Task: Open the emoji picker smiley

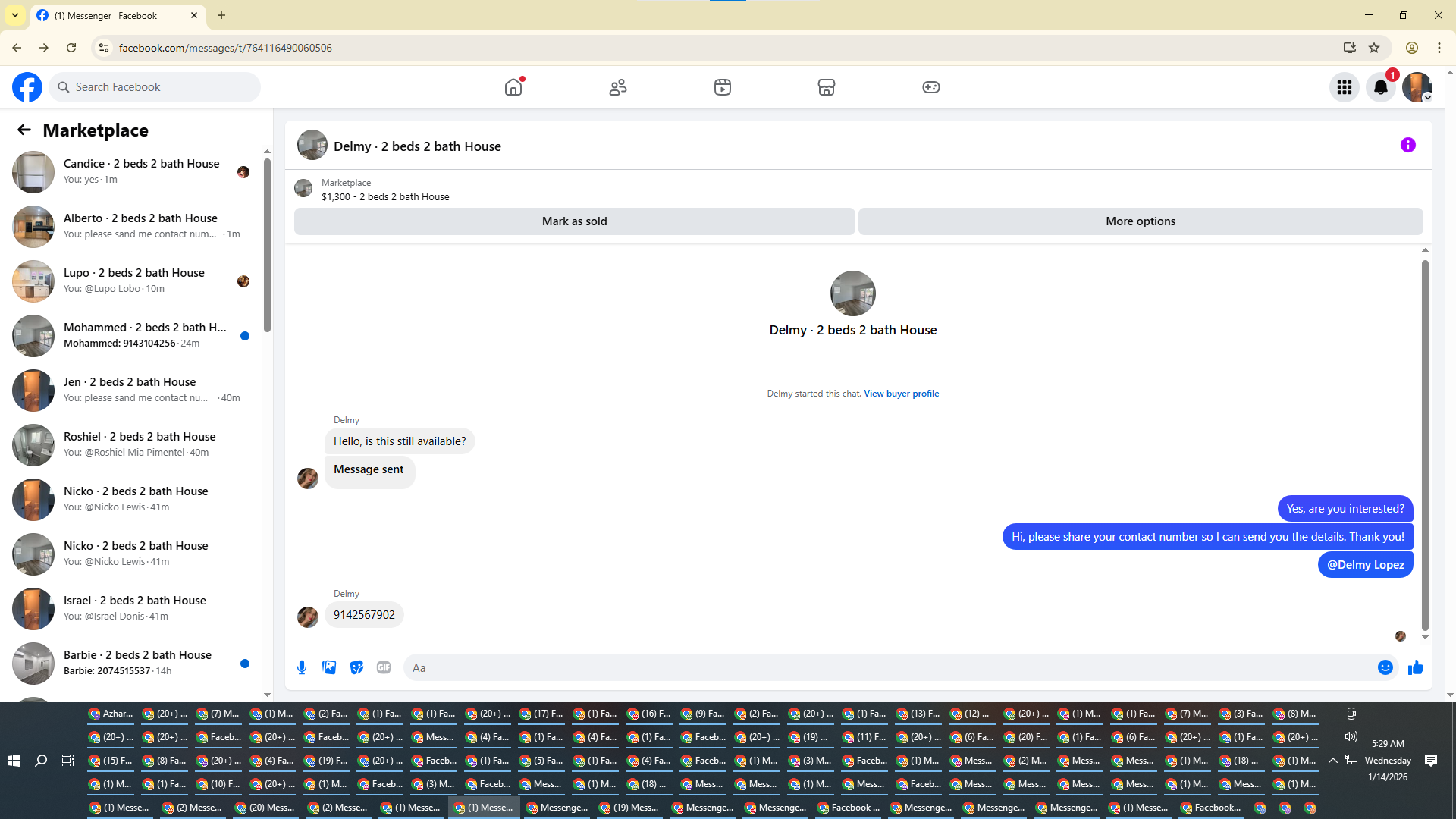Action: click(1385, 667)
